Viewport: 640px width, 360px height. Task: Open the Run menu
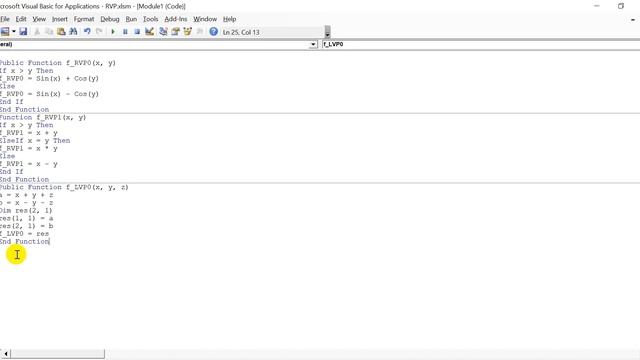point(131,19)
